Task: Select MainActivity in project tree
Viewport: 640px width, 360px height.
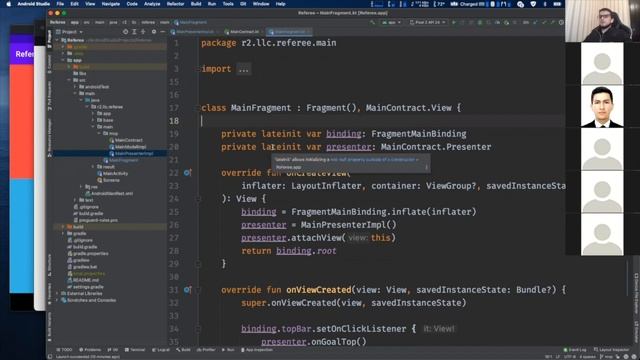Action: [113, 173]
